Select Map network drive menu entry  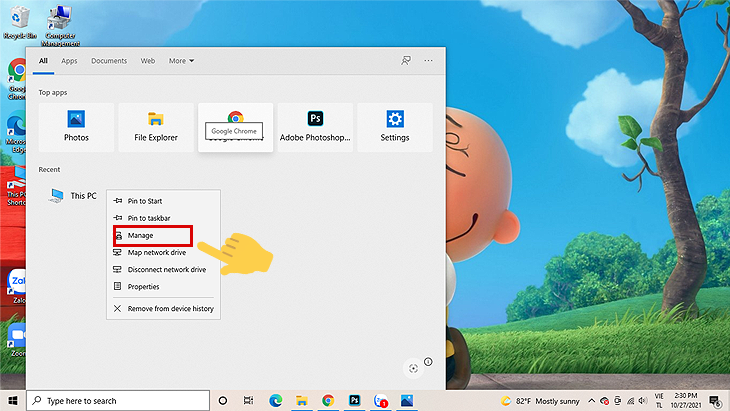click(x=163, y=252)
